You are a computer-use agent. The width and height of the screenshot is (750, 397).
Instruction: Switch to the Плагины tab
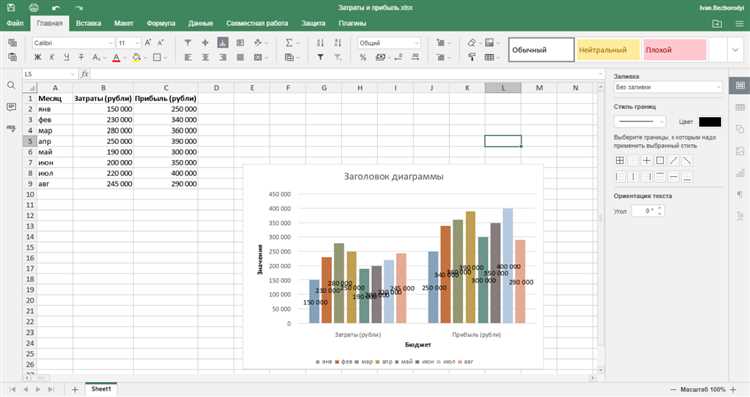[353, 23]
